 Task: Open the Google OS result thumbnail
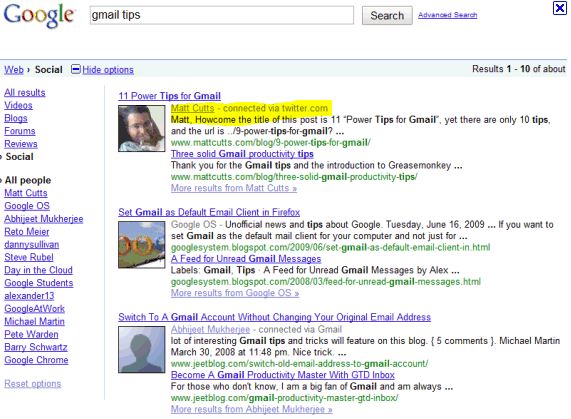coord(141,245)
